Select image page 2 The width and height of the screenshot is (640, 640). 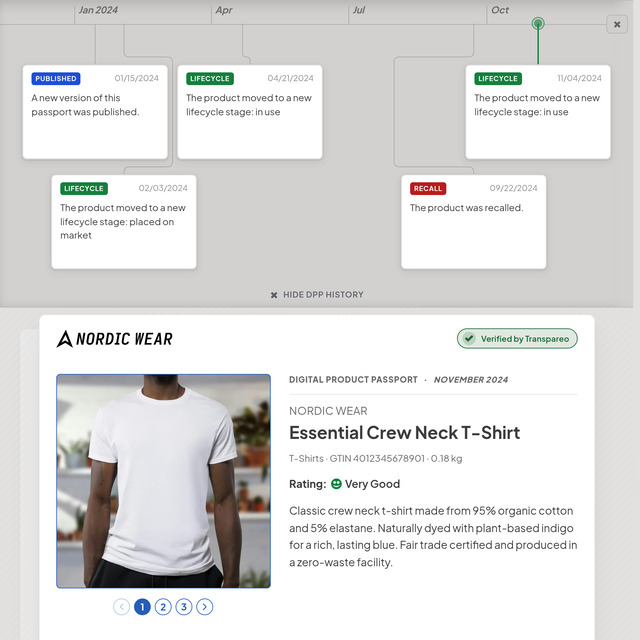(x=163, y=607)
